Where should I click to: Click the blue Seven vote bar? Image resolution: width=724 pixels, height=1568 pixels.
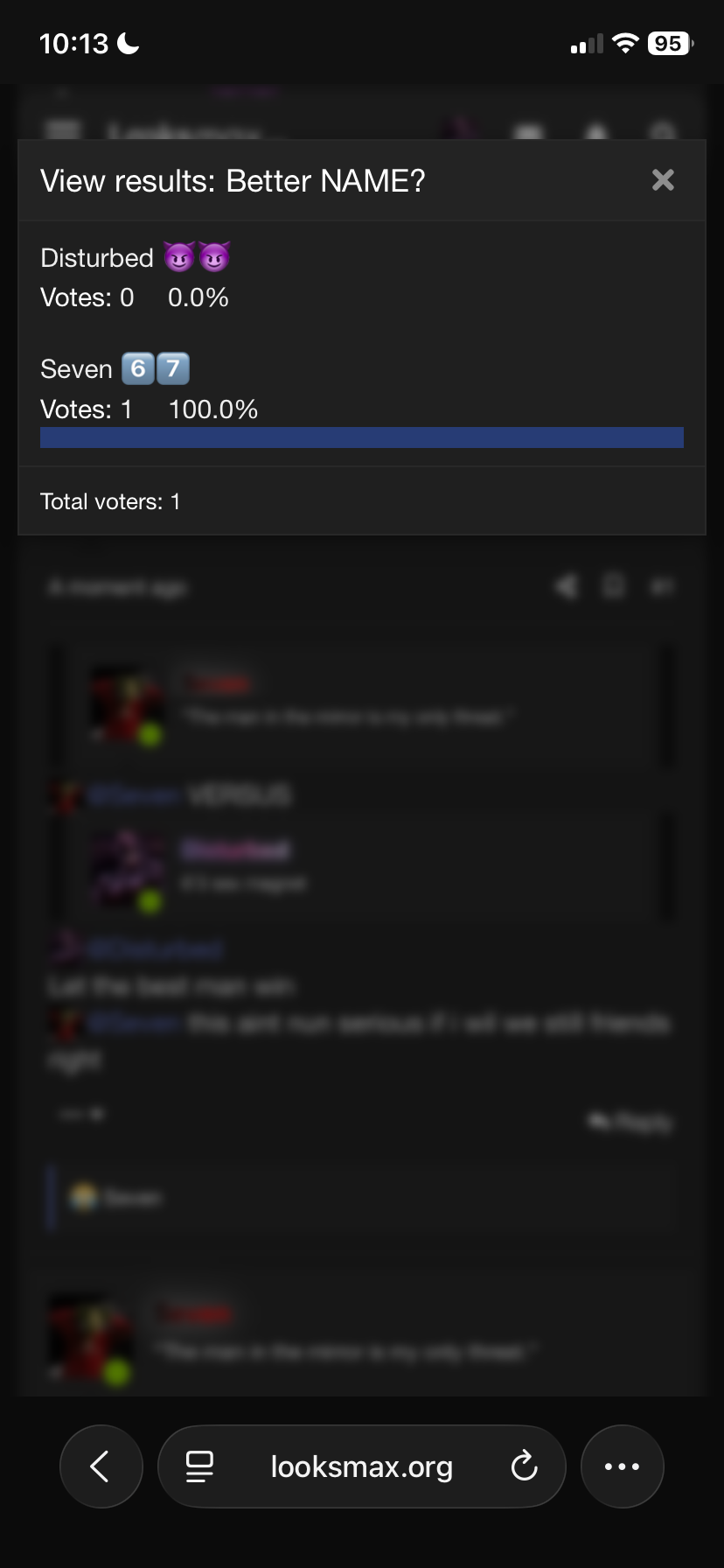(362, 437)
